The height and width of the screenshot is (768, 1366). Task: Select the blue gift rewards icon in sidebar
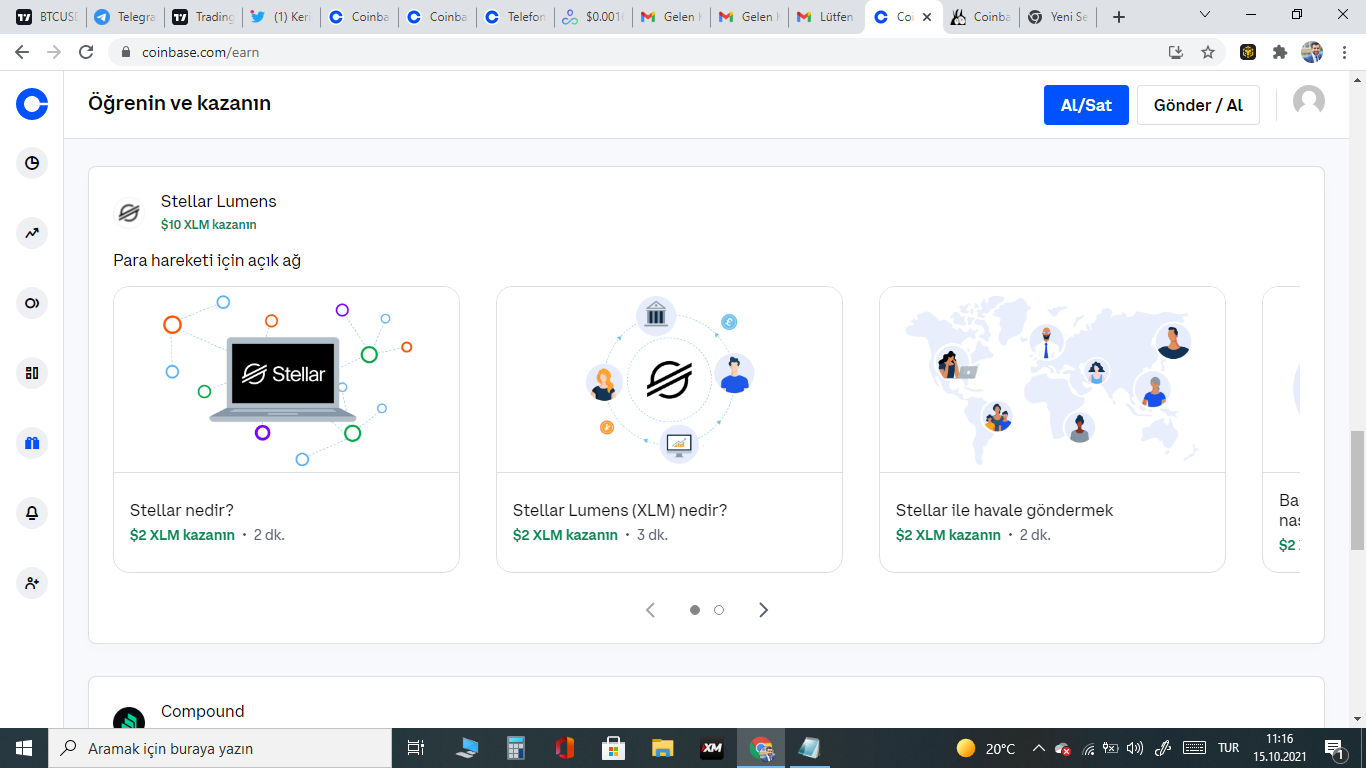click(x=32, y=443)
